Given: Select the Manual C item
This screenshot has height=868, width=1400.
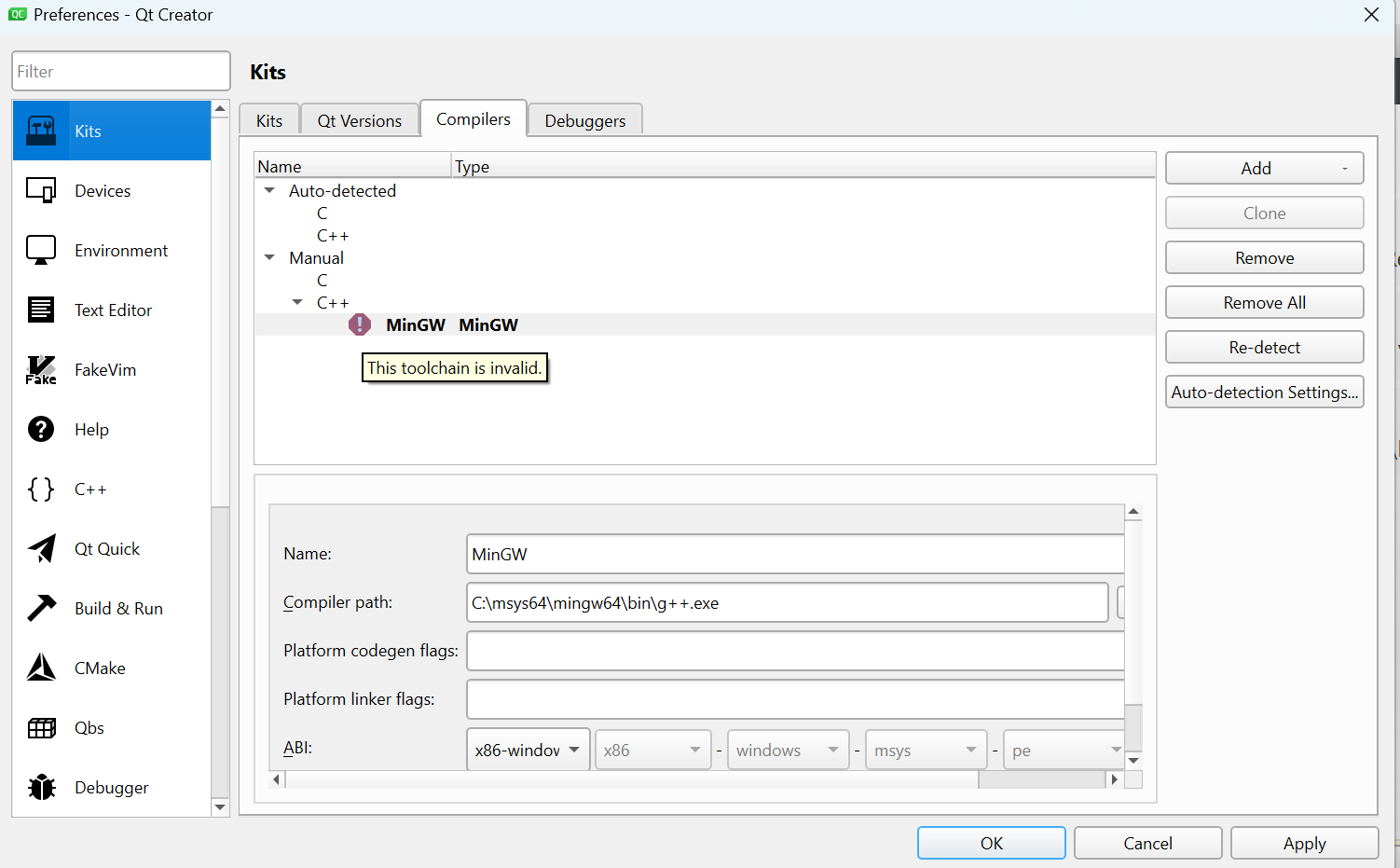Looking at the screenshot, I should coord(323,280).
